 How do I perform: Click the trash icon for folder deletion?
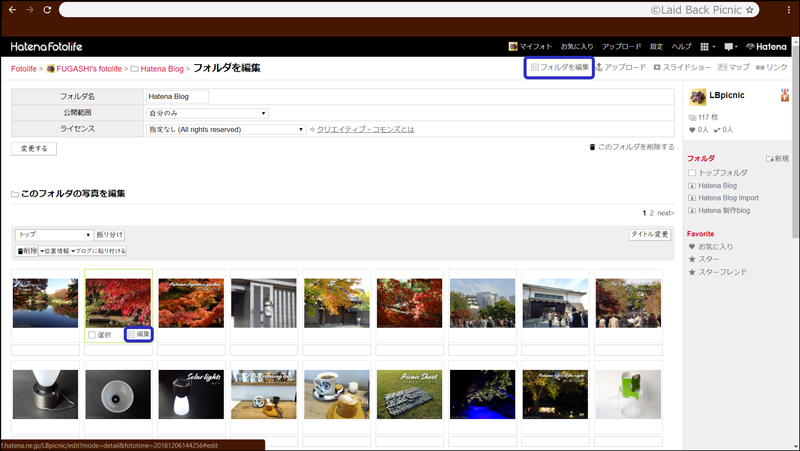tap(592, 147)
